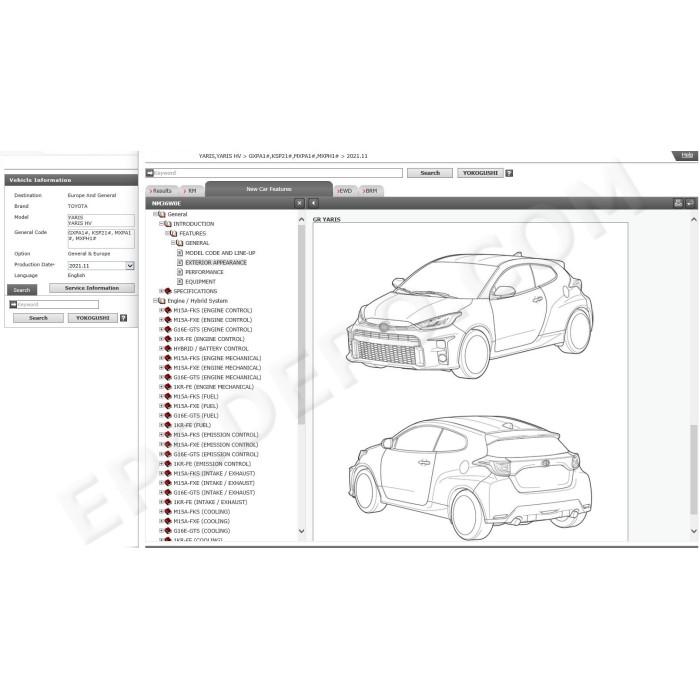The width and height of the screenshot is (700, 700).
Task: Click gray Search button in Vehicle Information panel
Action: point(38,318)
